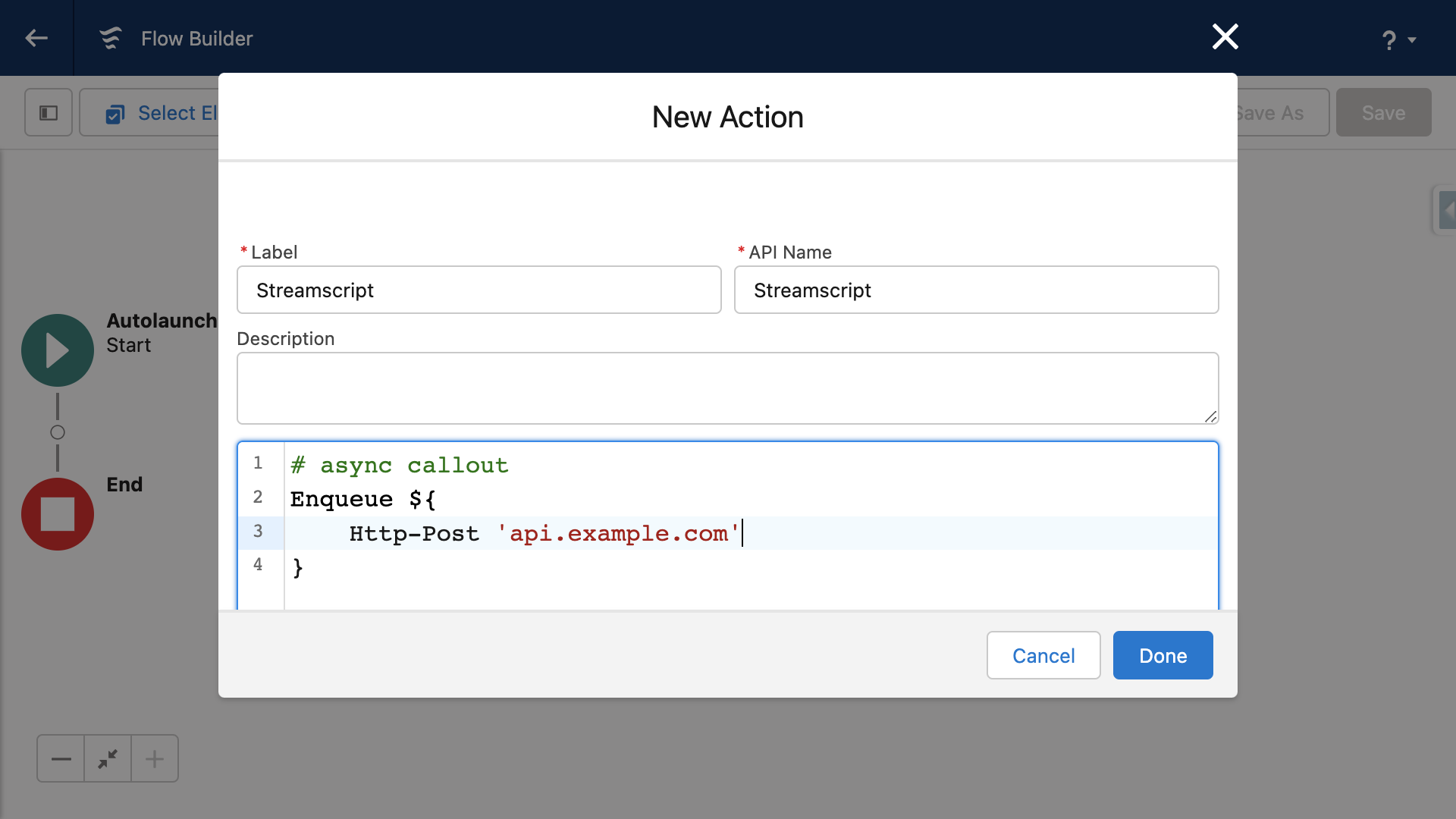This screenshot has height=819, width=1456.
Task: Click the red End flow element
Action: (58, 513)
